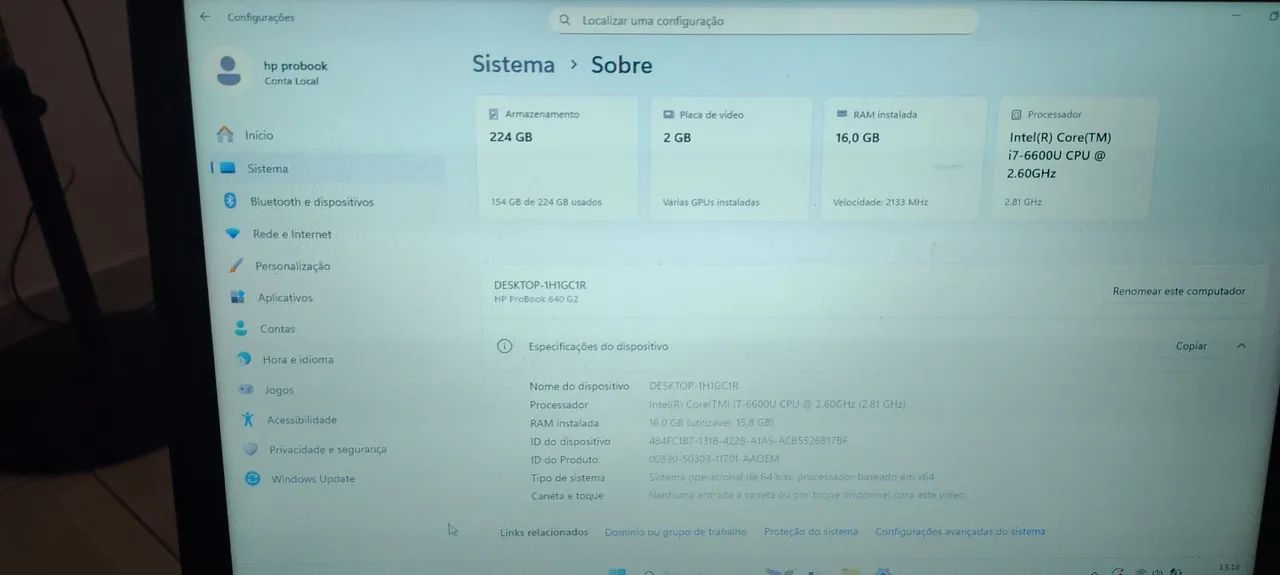Select the Hora e idioma globe icon
1280x575 pixels.
coord(243,359)
